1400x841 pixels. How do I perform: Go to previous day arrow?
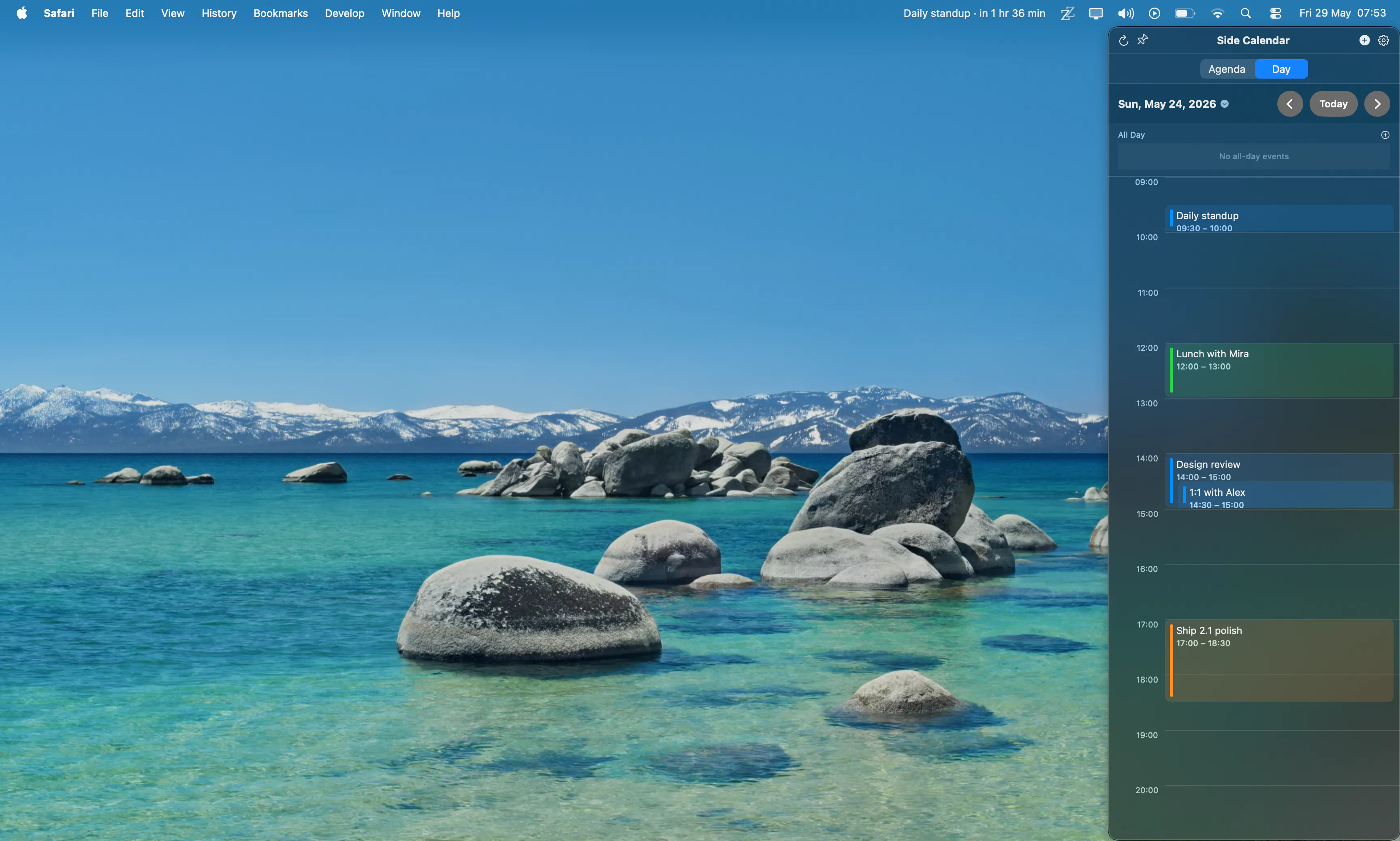coord(1289,104)
